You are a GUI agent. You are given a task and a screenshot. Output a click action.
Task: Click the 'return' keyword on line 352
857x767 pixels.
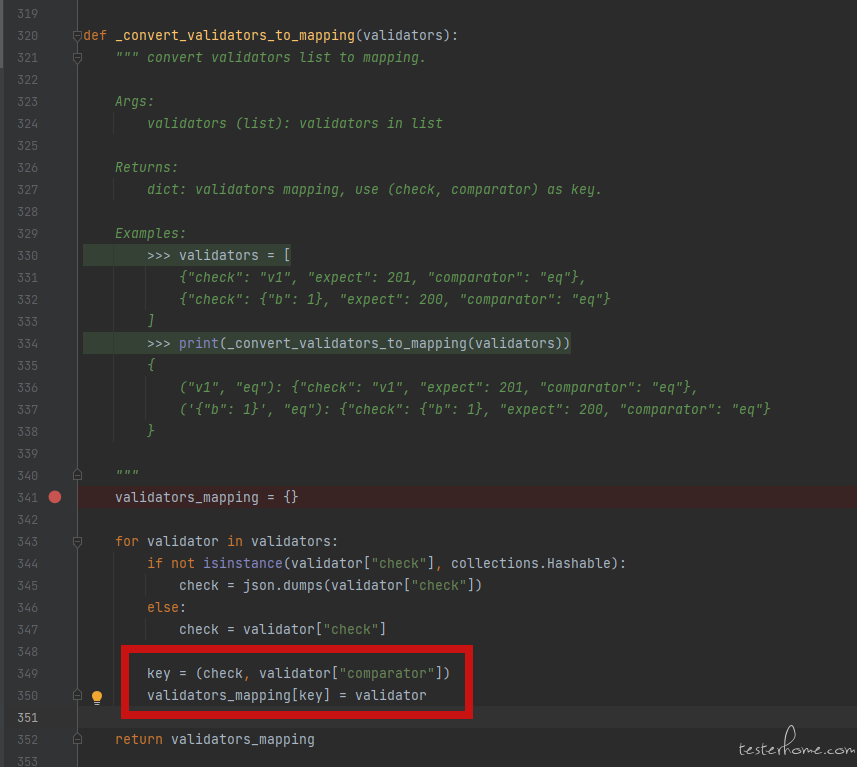tap(139, 739)
